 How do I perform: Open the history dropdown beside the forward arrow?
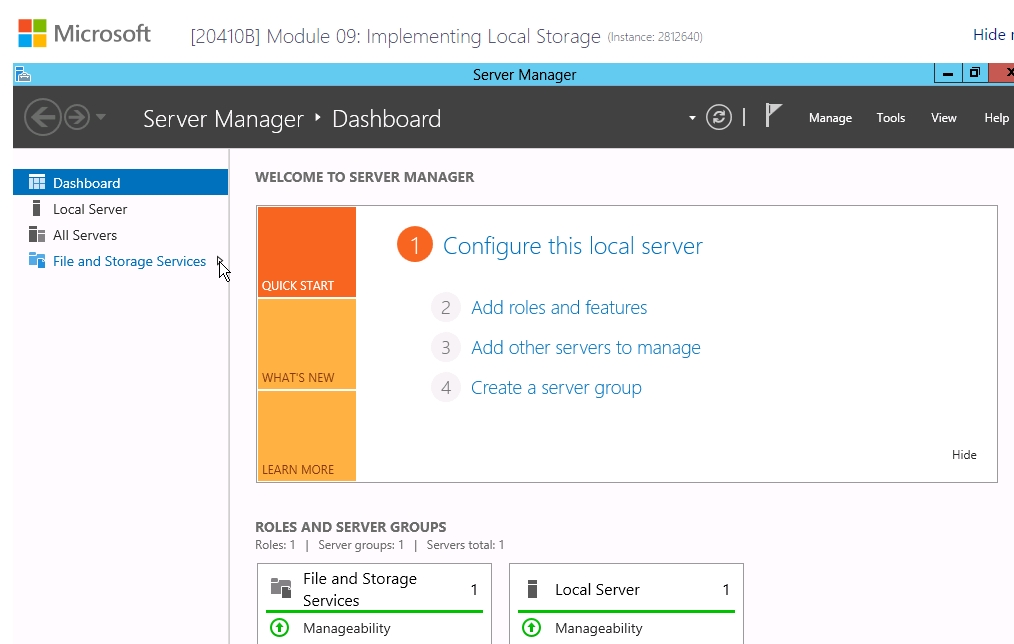click(x=100, y=117)
